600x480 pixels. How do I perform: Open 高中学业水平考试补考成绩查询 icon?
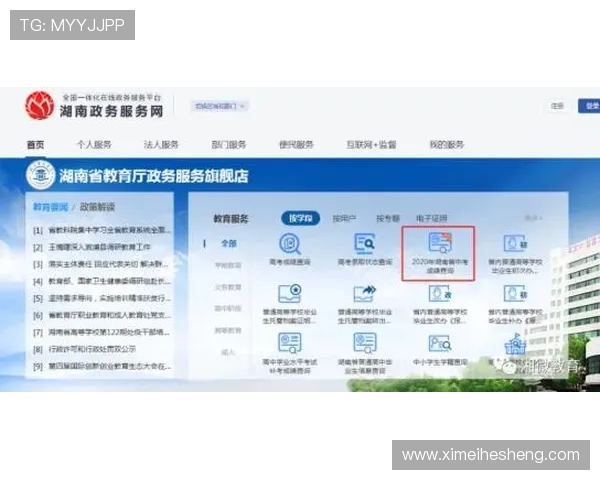pyautogui.click(x=290, y=343)
